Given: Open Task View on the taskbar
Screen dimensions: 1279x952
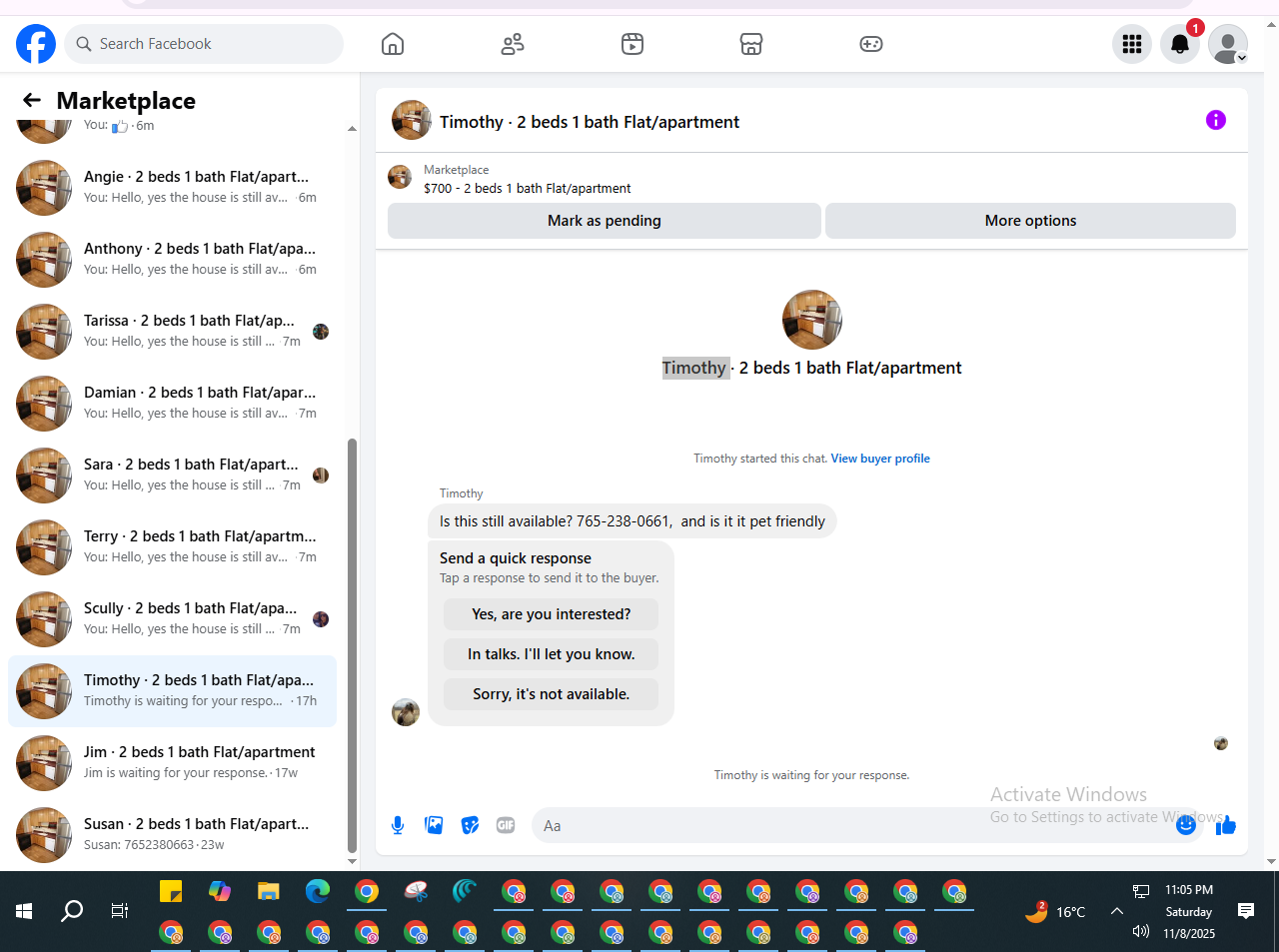Looking at the screenshot, I should click(120, 911).
